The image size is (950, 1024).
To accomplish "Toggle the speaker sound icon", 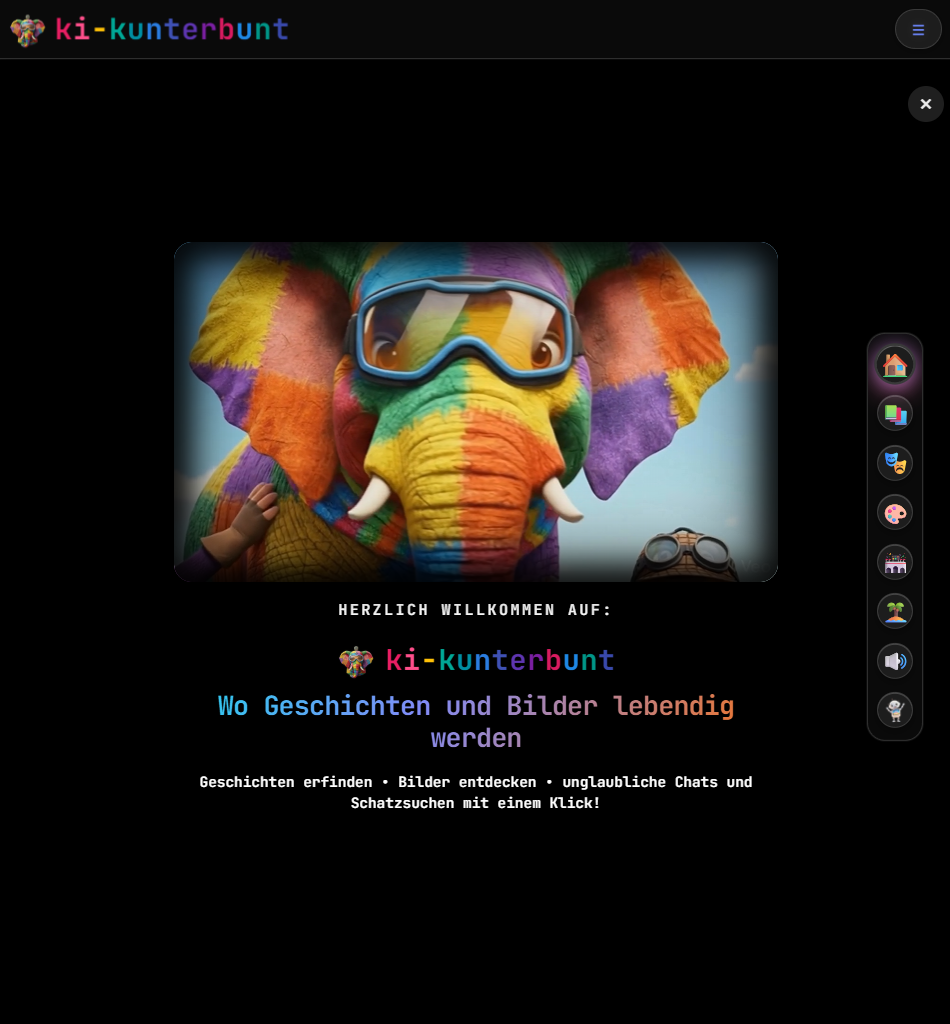I will tap(894, 661).
